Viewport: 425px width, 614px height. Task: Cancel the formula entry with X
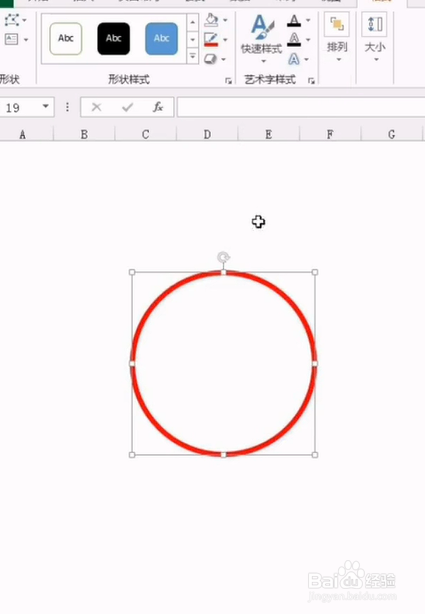(x=96, y=107)
